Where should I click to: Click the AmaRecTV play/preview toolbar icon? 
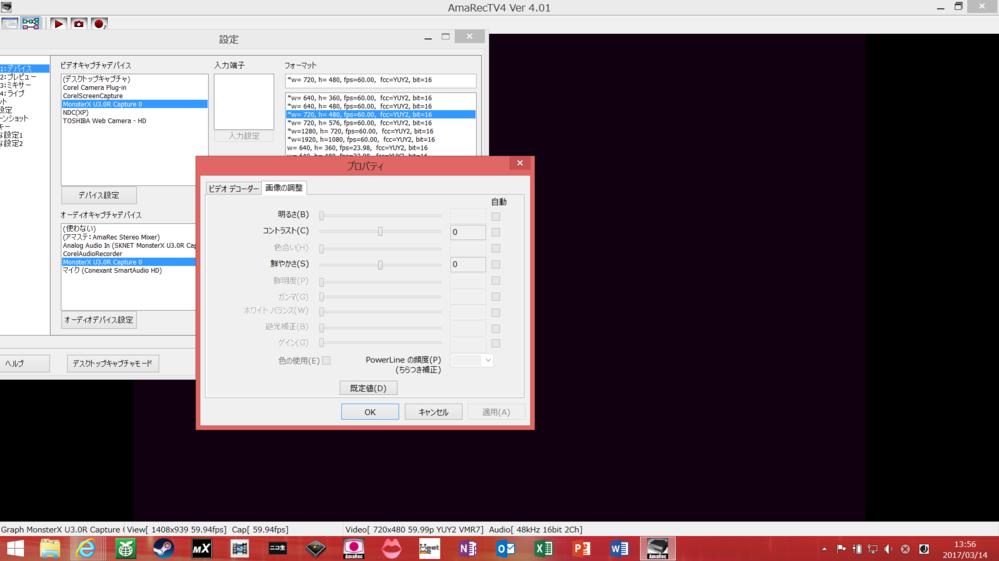(x=58, y=23)
